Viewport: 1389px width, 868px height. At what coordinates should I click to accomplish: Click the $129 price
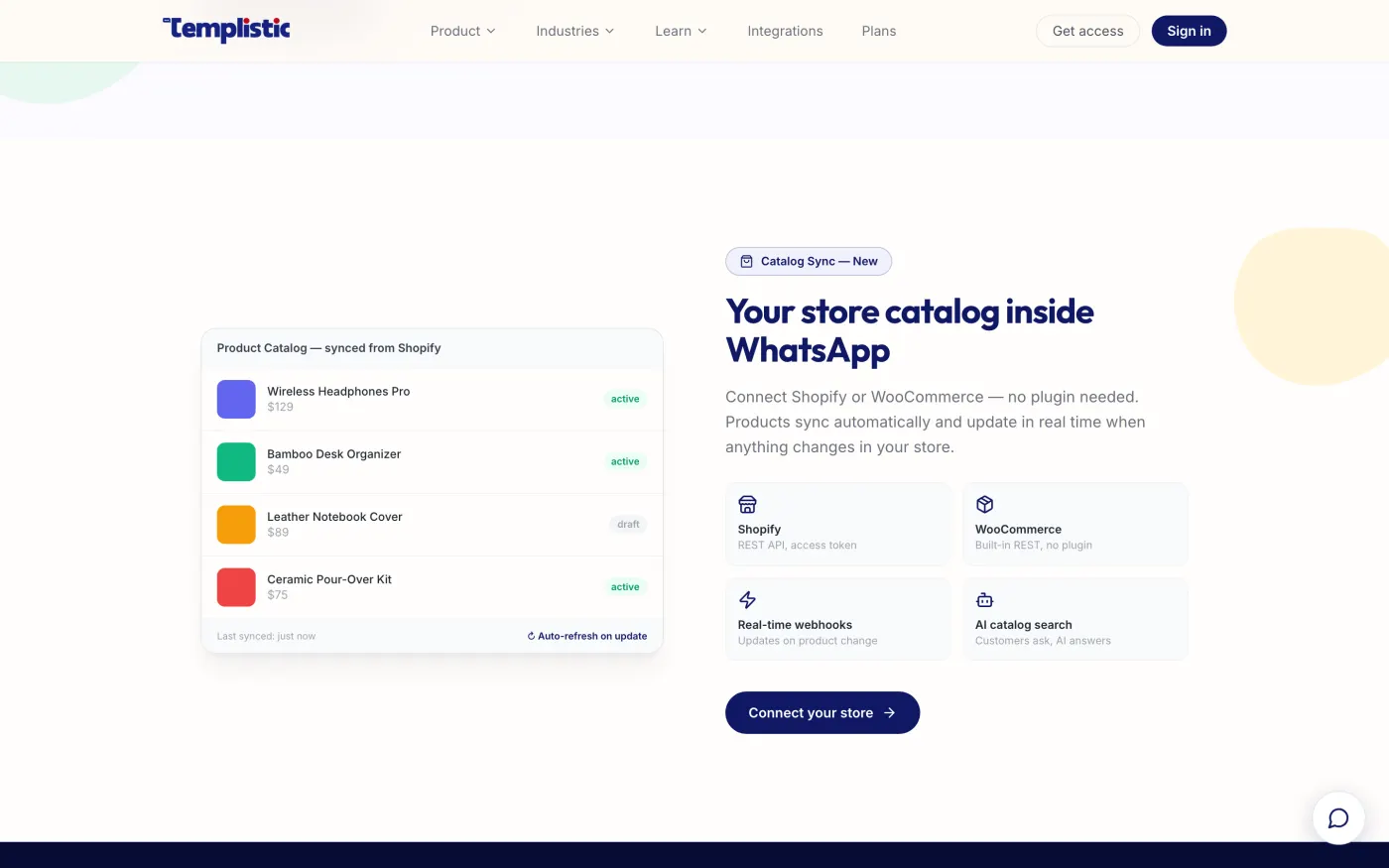(x=280, y=407)
